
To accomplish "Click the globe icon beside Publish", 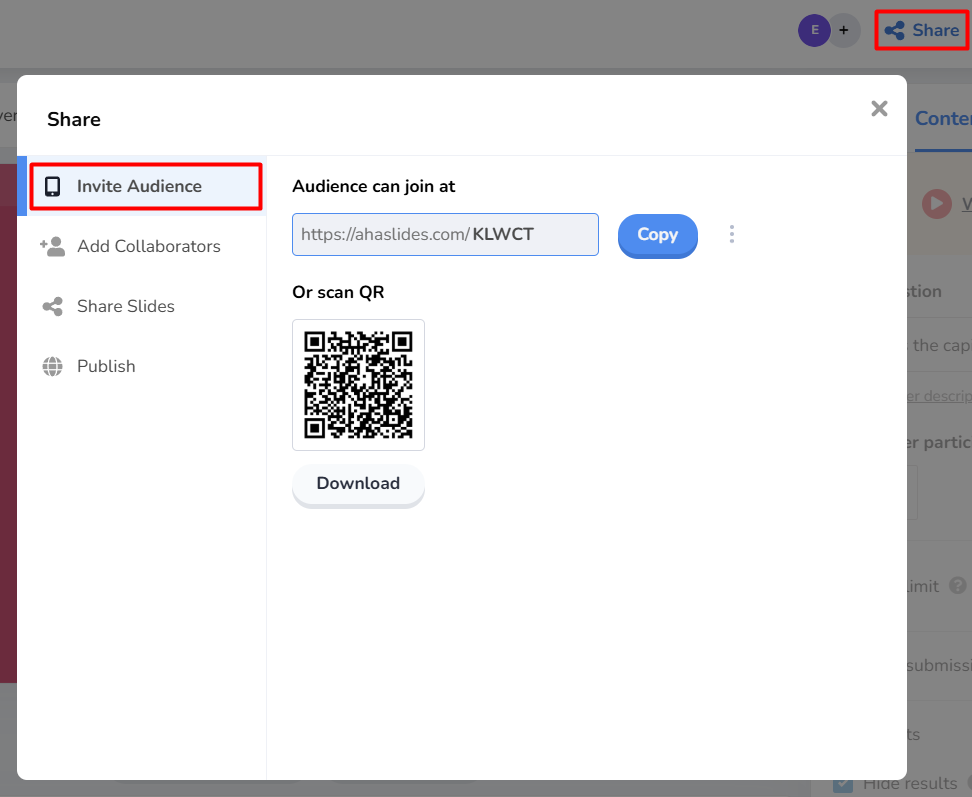I will click(x=53, y=366).
